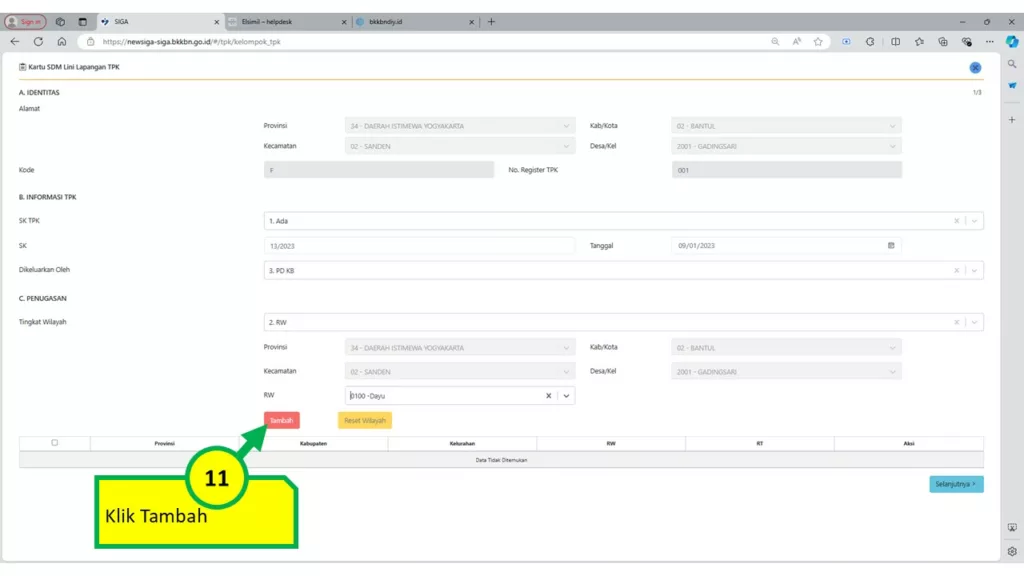Go to browser home page icon
The height and width of the screenshot is (576, 1024).
click(62, 42)
